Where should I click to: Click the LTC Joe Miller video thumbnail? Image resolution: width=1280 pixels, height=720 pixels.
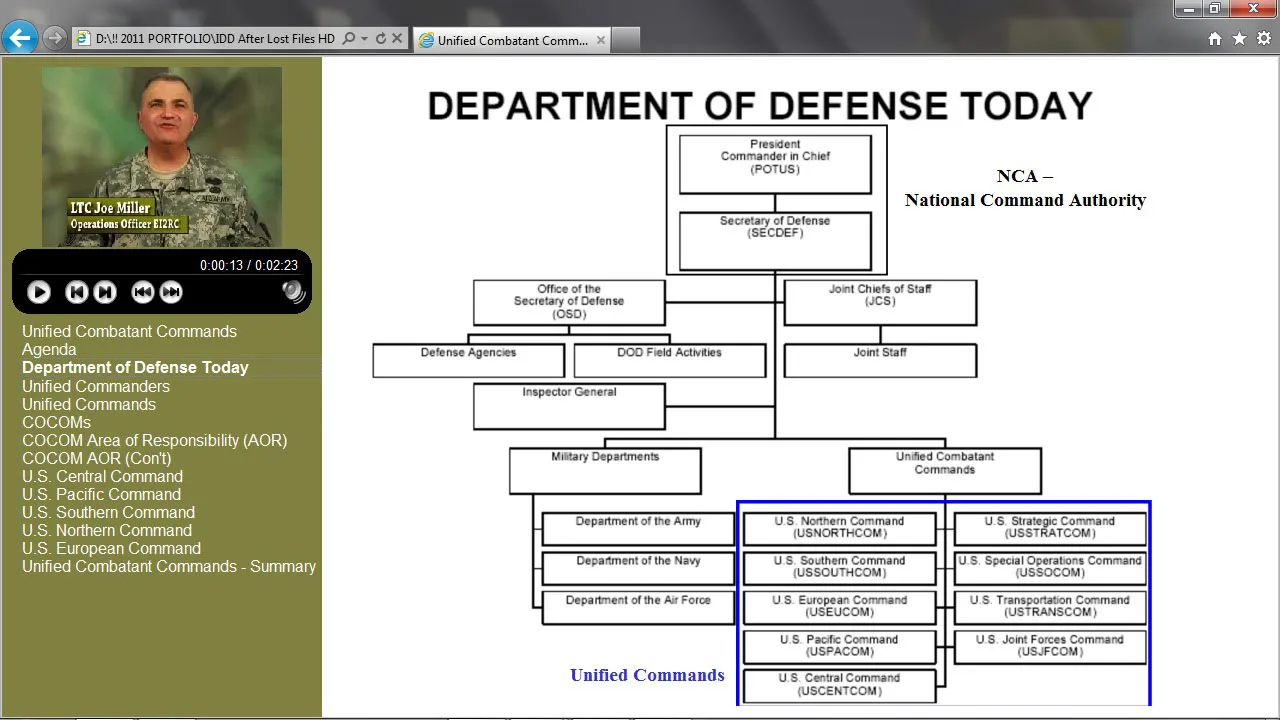tap(162, 156)
